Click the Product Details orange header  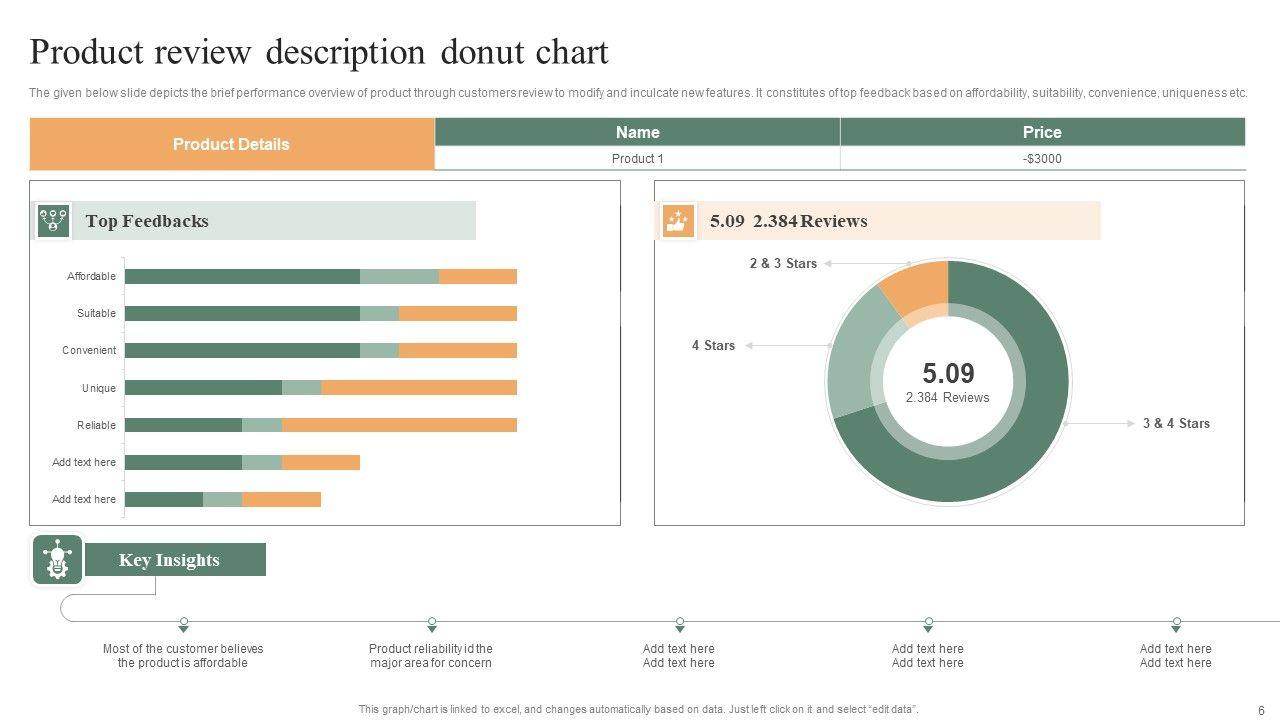click(231, 144)
